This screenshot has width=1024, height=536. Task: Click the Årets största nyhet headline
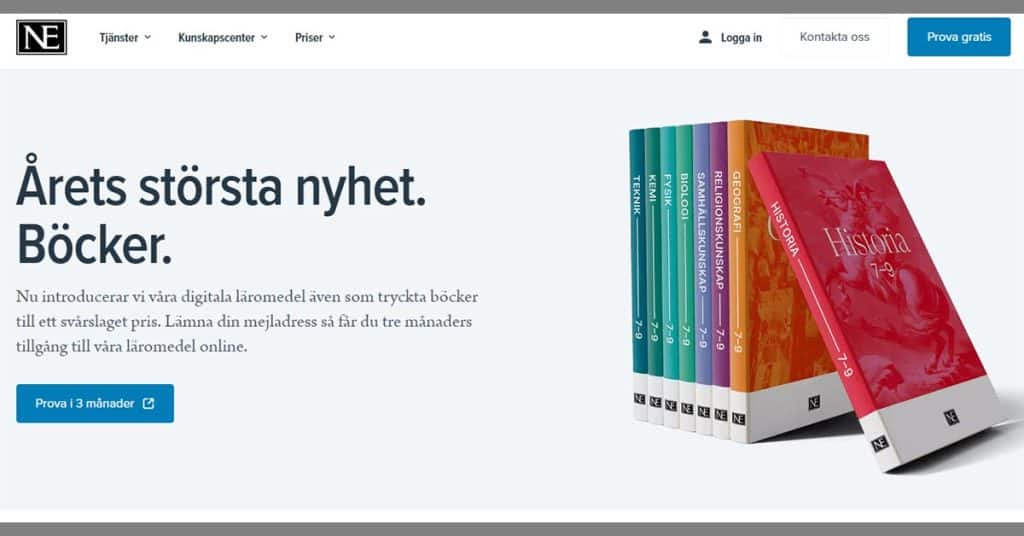click(221, 187)
